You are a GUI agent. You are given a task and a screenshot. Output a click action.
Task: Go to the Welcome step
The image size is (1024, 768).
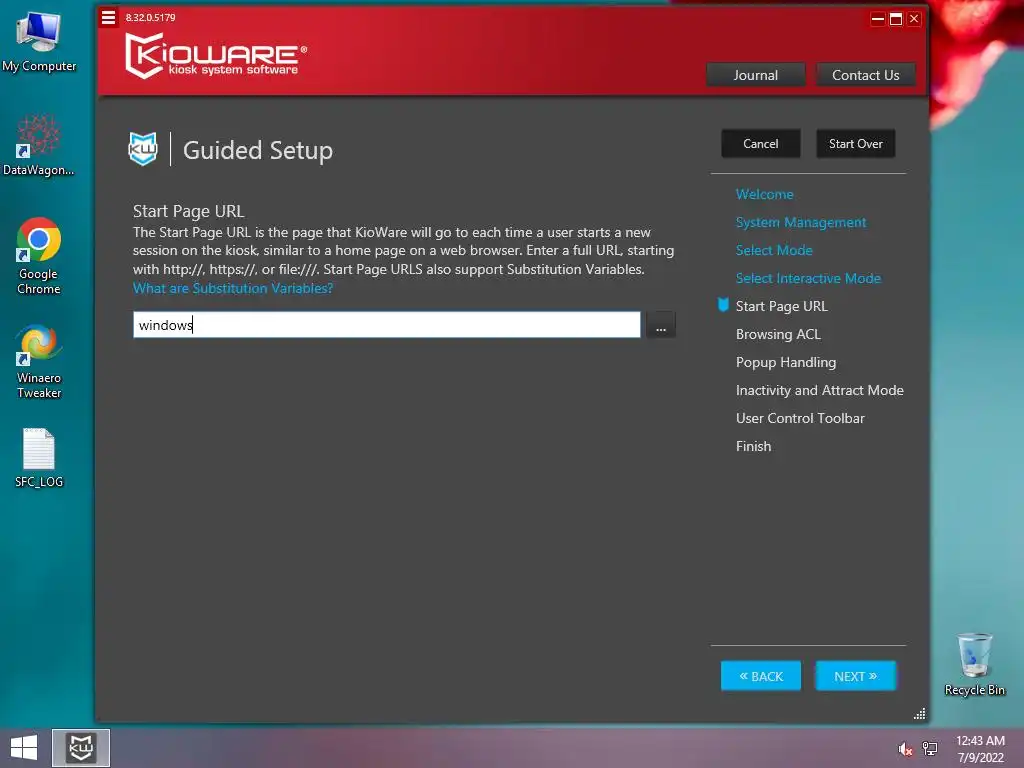coord(765,194)
